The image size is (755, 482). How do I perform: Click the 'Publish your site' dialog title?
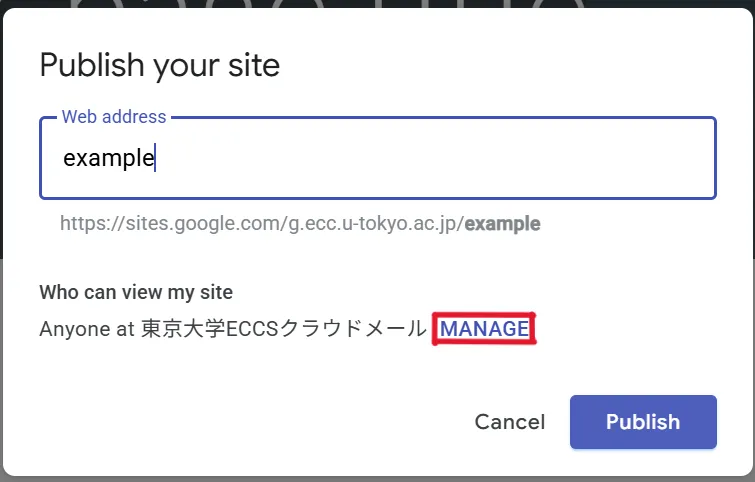(160, 66)
